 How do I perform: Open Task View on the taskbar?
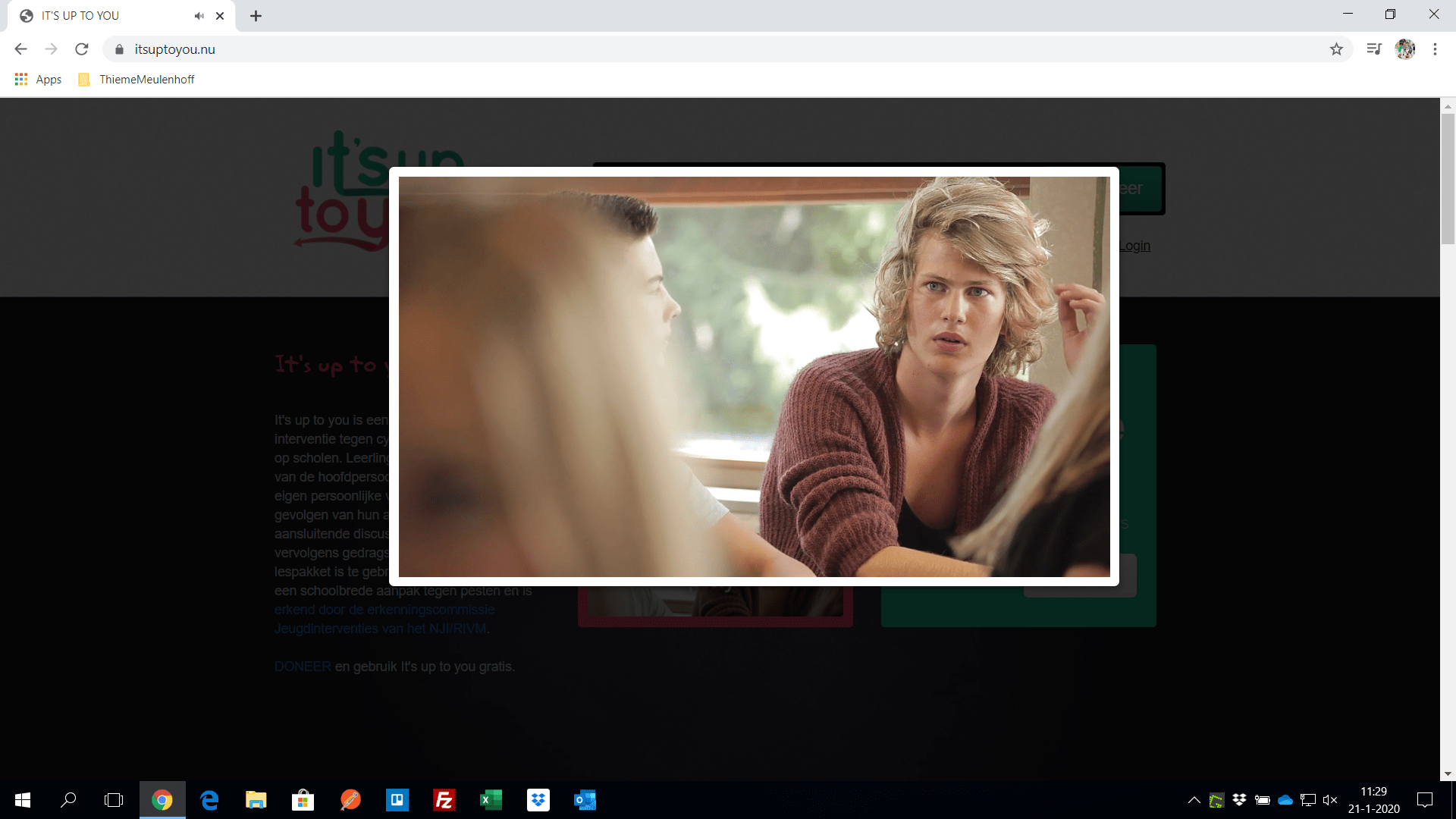[x=114, y=800]
